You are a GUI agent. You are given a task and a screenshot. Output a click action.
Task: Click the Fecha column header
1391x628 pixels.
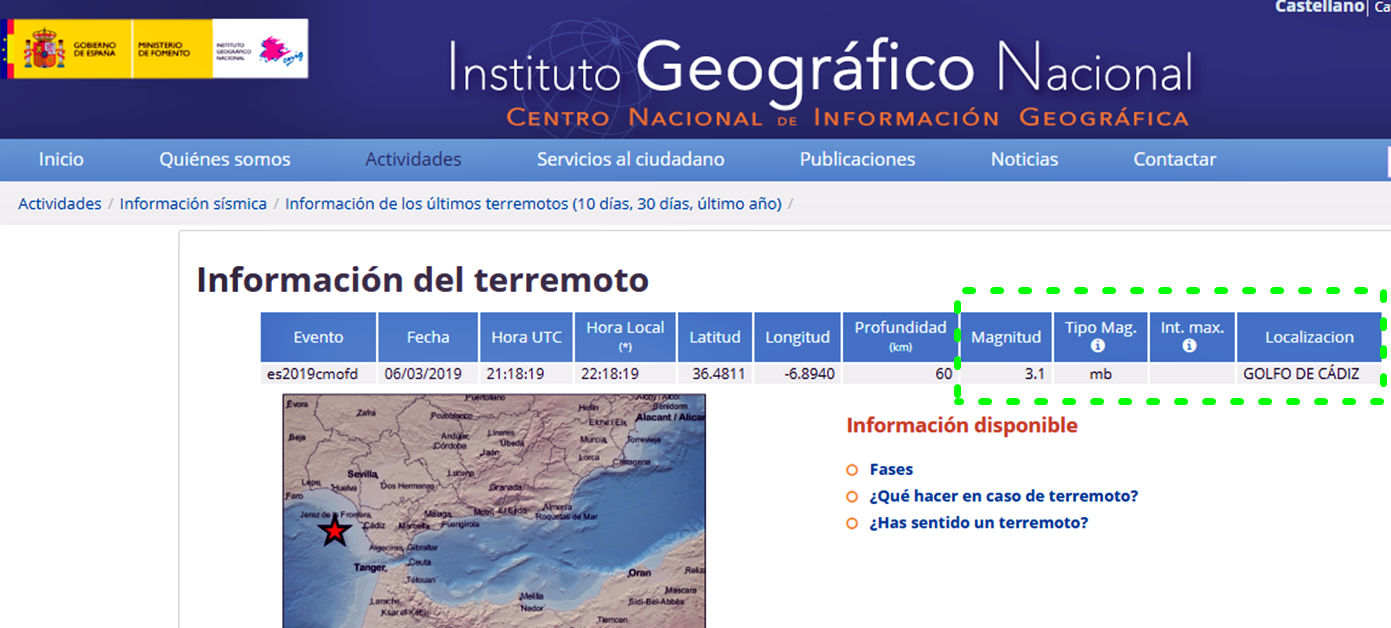[x=428, y=337]
